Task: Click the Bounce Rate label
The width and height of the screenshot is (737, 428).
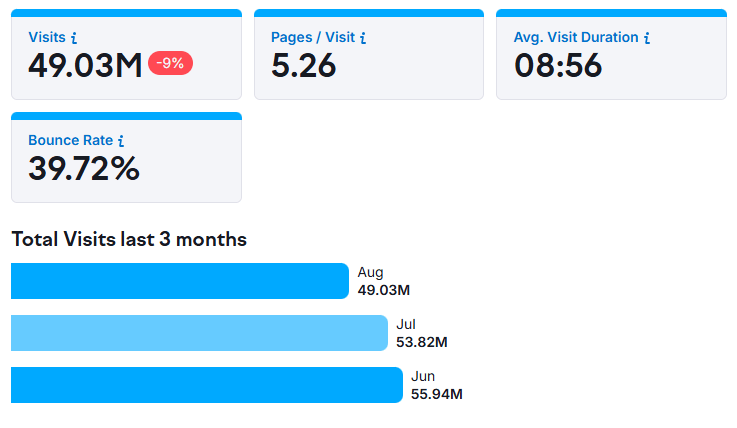Action: click(70, 141)
